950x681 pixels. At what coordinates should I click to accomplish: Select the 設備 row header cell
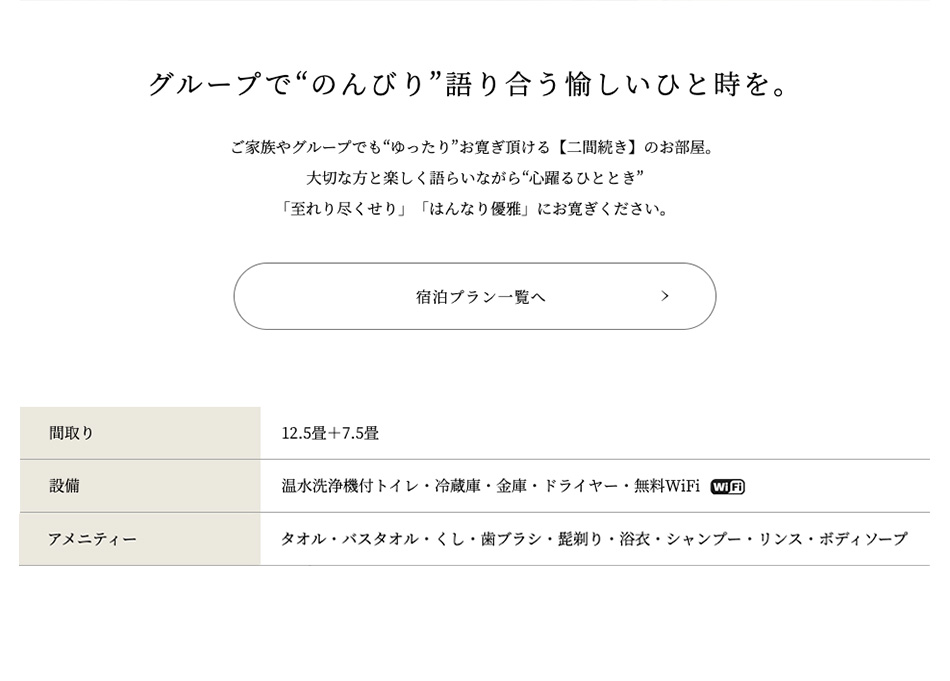click(x=140, y=486)
